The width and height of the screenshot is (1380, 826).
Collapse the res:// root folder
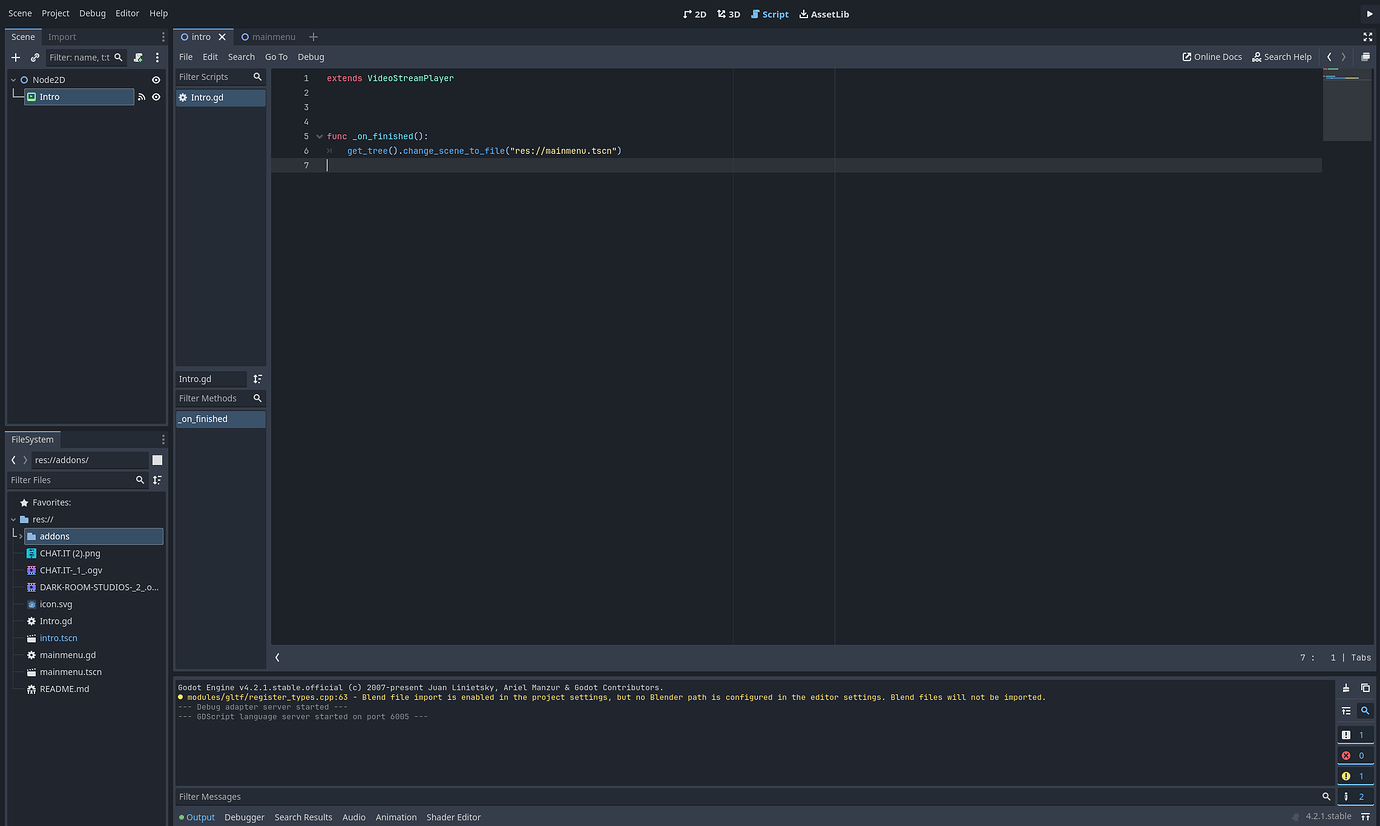pyautogui.click(x=13, y=520)
